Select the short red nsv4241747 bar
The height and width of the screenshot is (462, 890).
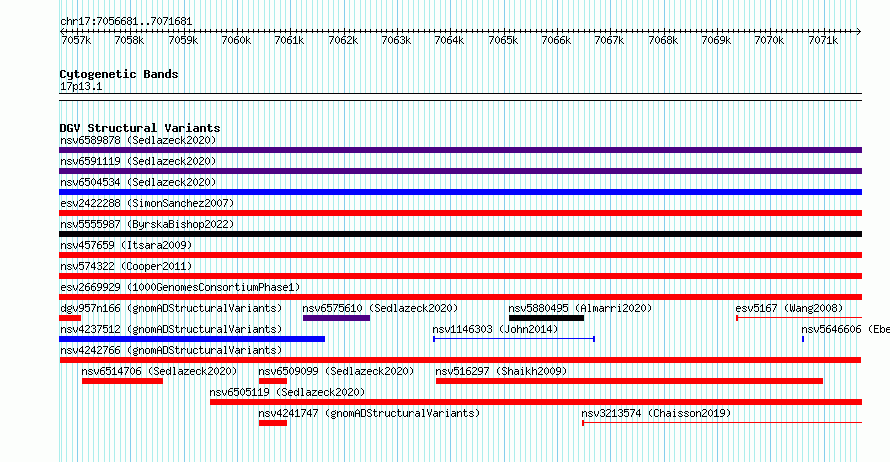point(273,423)
